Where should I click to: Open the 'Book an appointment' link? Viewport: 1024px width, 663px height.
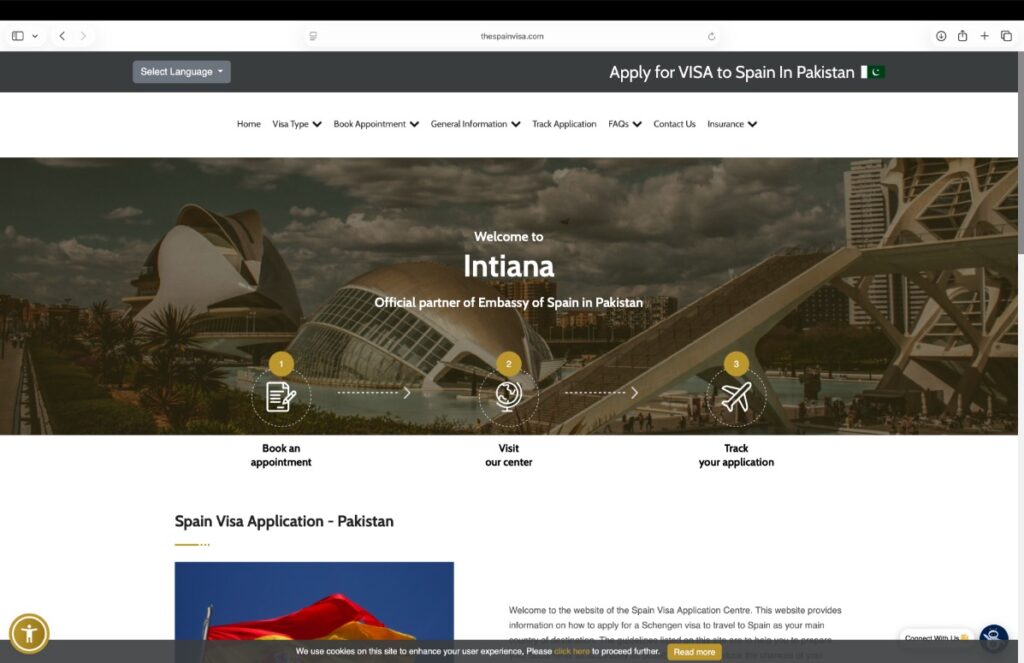tap(281, 455)
